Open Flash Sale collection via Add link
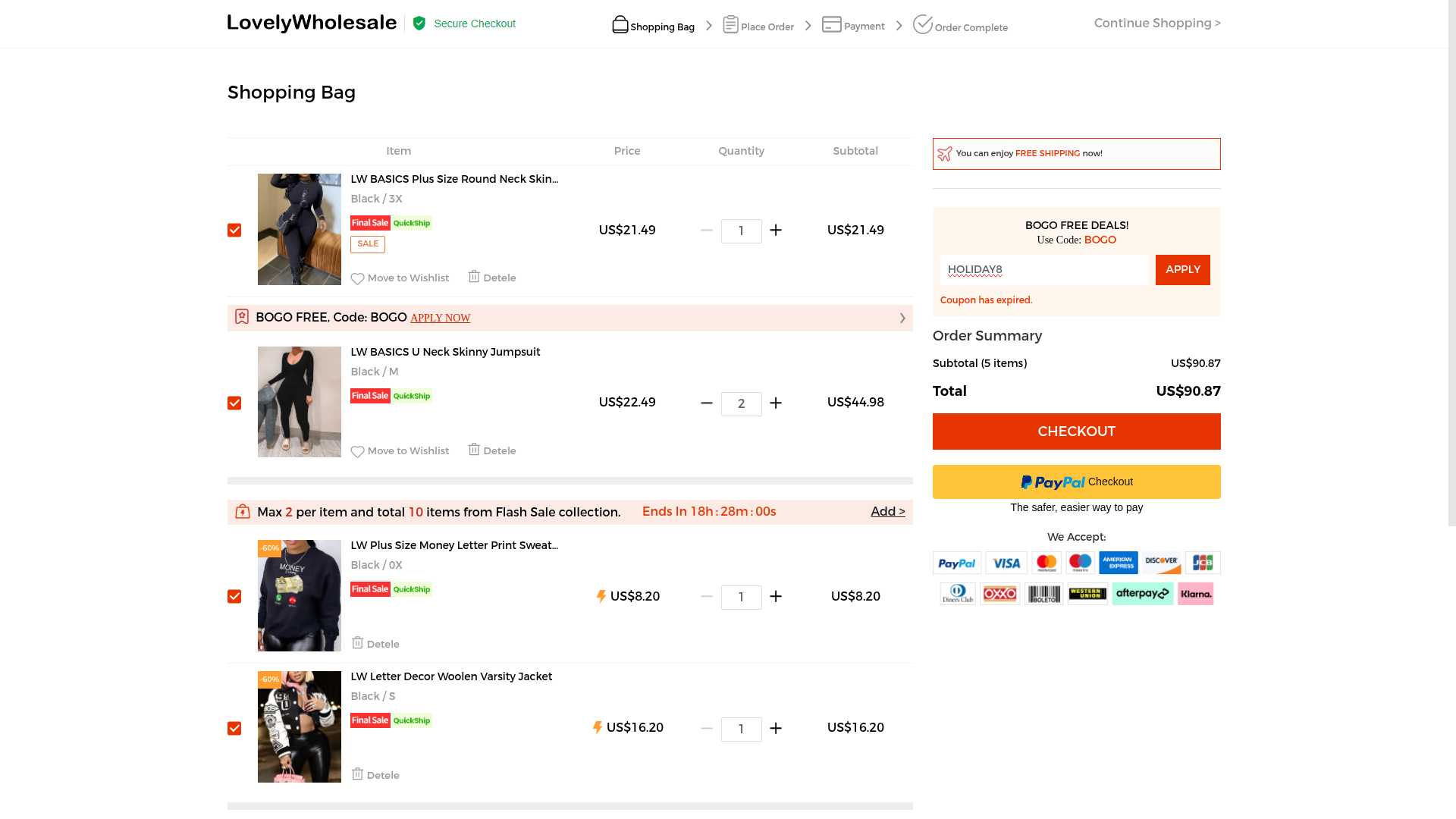 [887, 512]
